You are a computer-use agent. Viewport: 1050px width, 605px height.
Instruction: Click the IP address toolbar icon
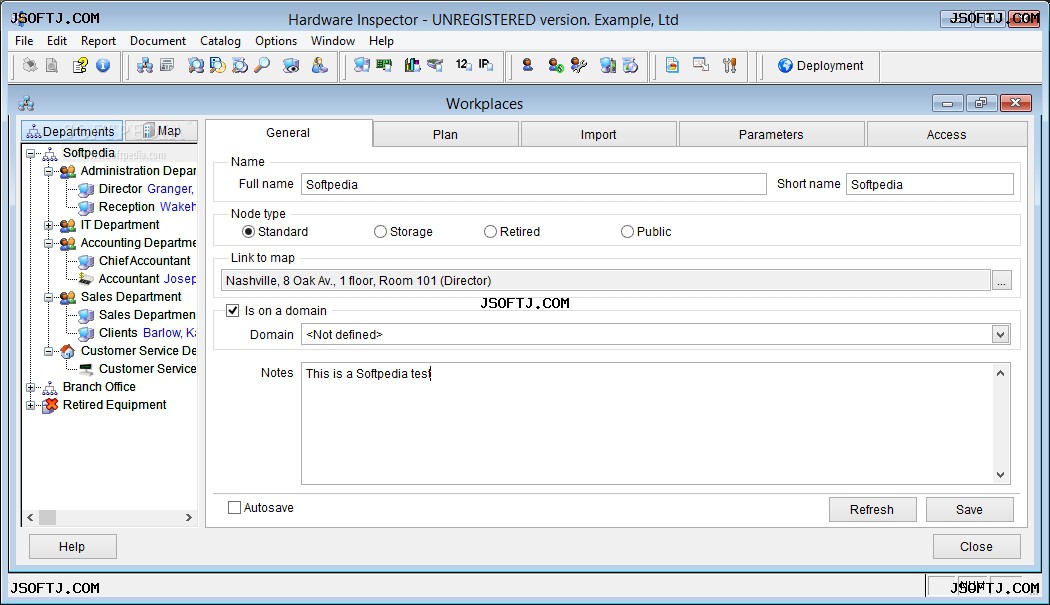485,65
